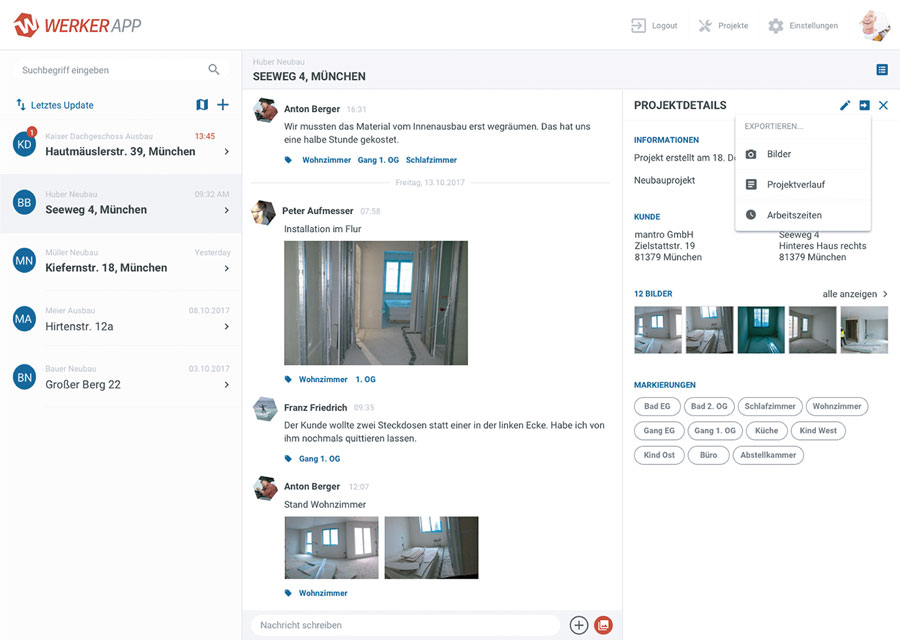900x640 pixels.
Task: Open the Installation im Flur photo
Action: 376,302
